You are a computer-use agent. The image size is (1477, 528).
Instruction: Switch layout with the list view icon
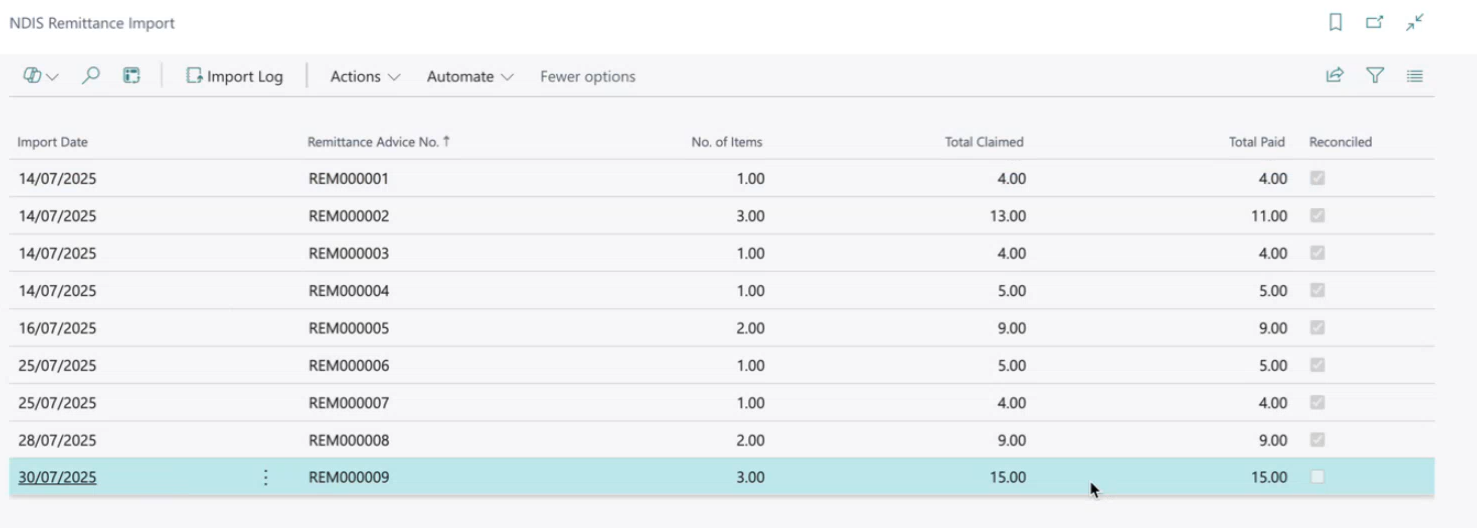coord(1414,75)
